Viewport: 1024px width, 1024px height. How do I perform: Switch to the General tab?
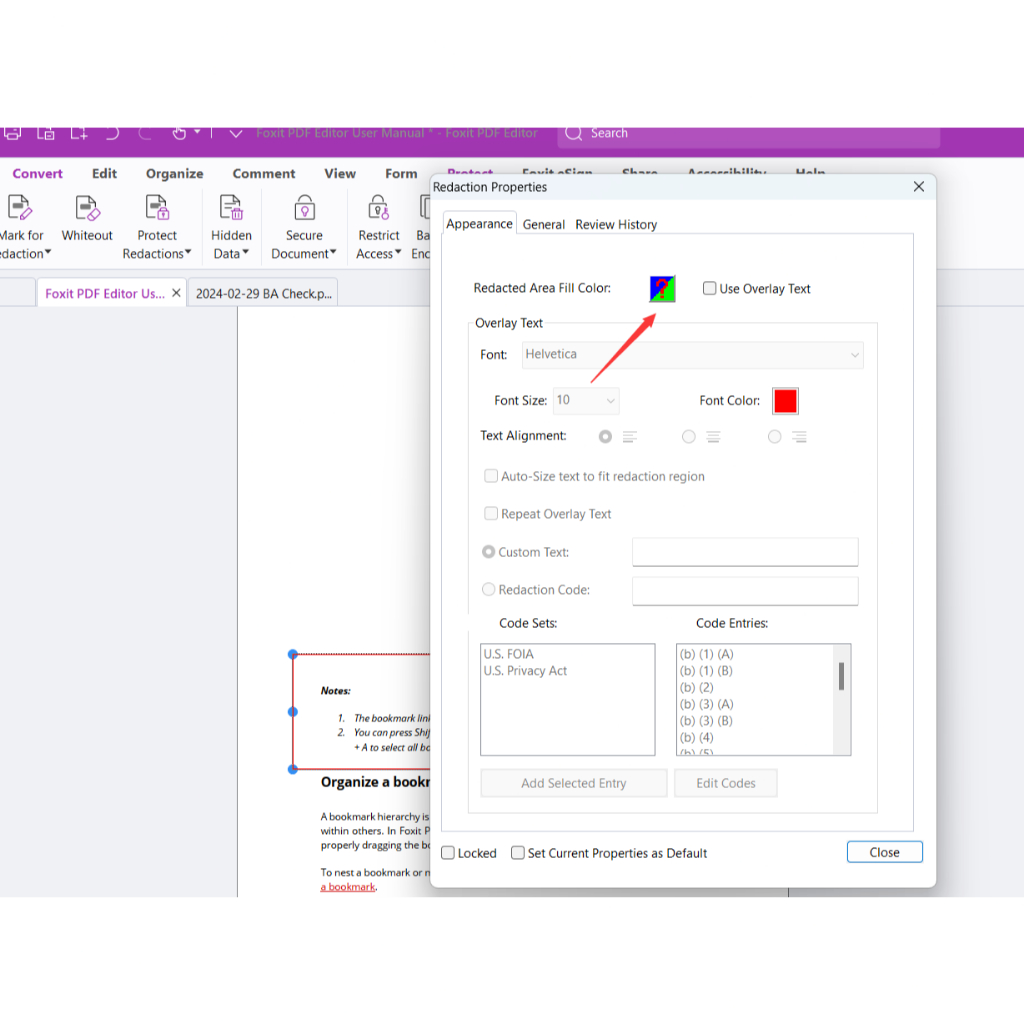(x=544, y=225)
